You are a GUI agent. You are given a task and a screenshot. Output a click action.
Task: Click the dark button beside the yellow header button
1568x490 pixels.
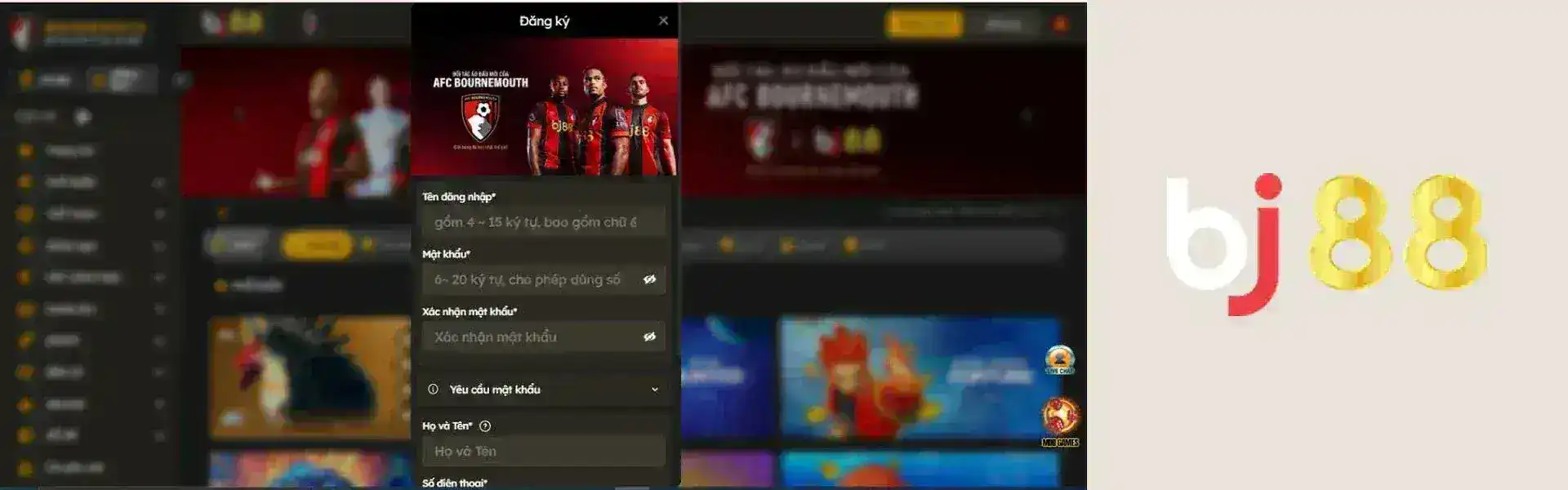click(x=1004, y=24)
